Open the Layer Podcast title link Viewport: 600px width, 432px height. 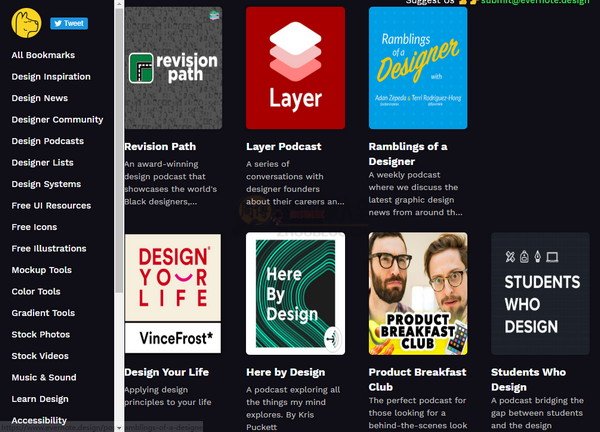(x=284, y=147)
